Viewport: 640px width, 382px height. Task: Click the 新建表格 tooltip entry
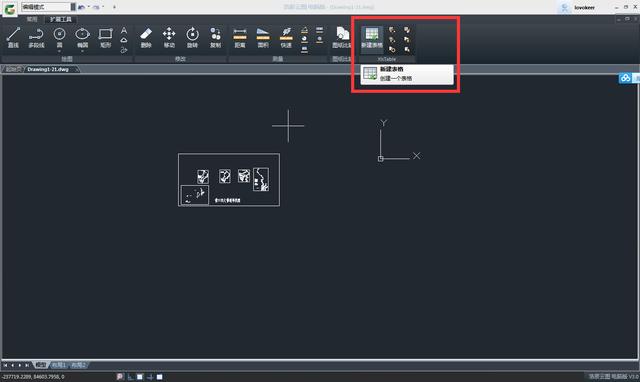click(407, 74)
